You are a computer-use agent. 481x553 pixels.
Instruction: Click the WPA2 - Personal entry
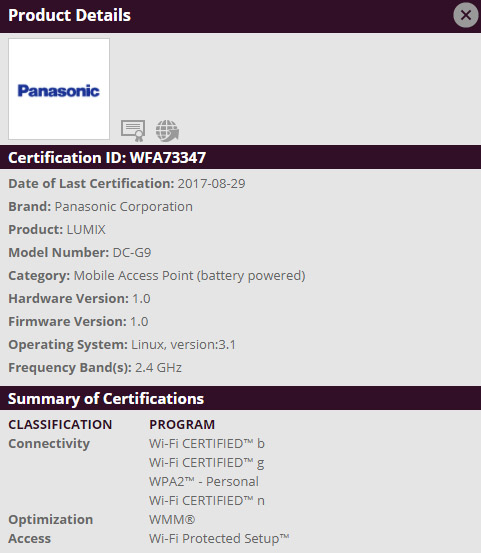pos(204,482)
